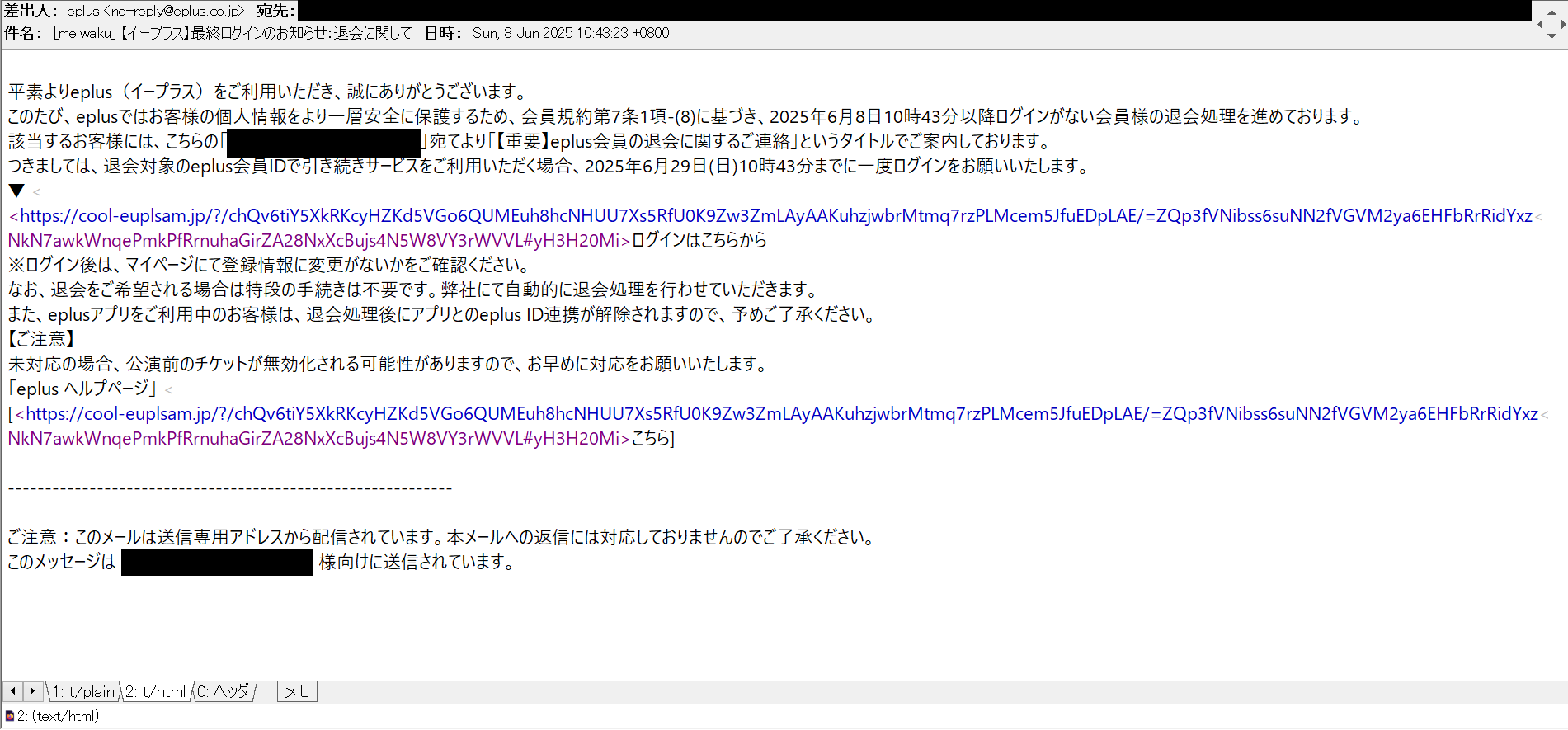The width and height of the screenshot is (1568, 730).
Task: Click the こちら] text after help link
Action: click(x=653, y=439)
